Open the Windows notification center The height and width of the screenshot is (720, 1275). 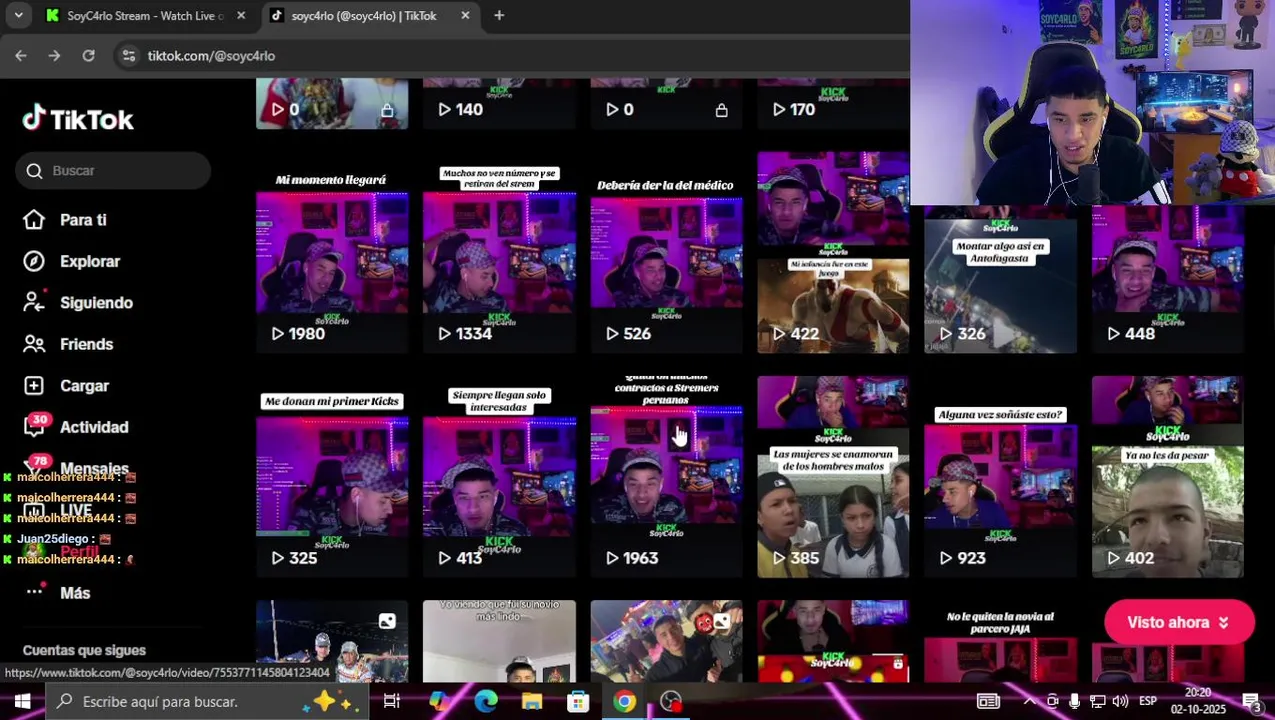pos(1251,702)
